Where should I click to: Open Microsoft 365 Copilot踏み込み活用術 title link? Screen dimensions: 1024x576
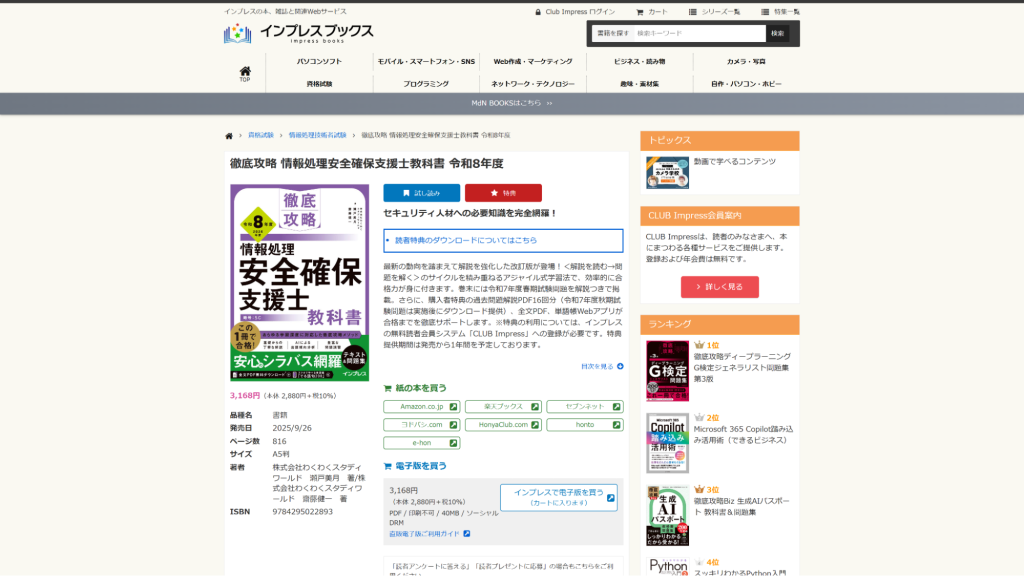(x=743, y=435)
